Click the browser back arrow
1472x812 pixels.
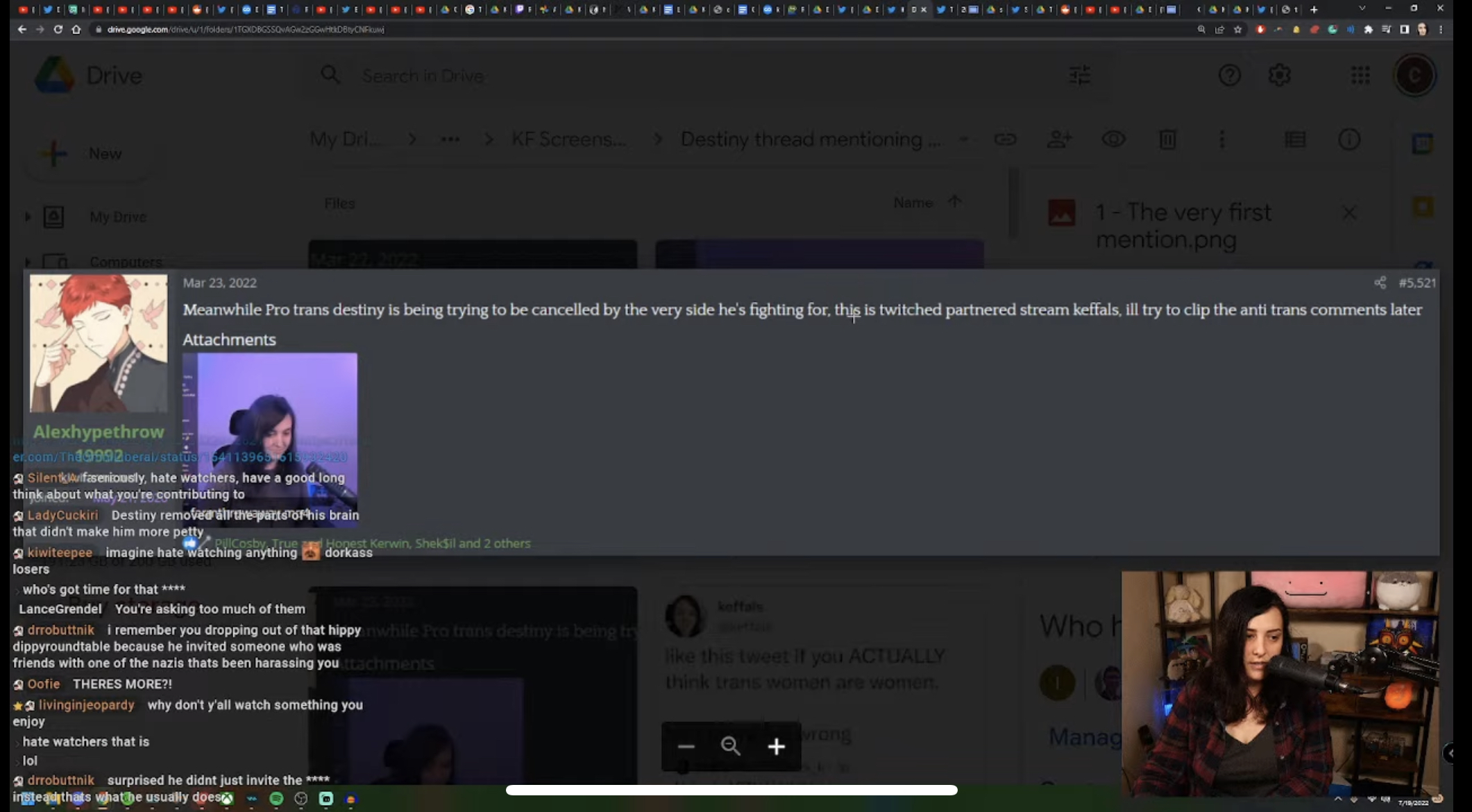22,29
